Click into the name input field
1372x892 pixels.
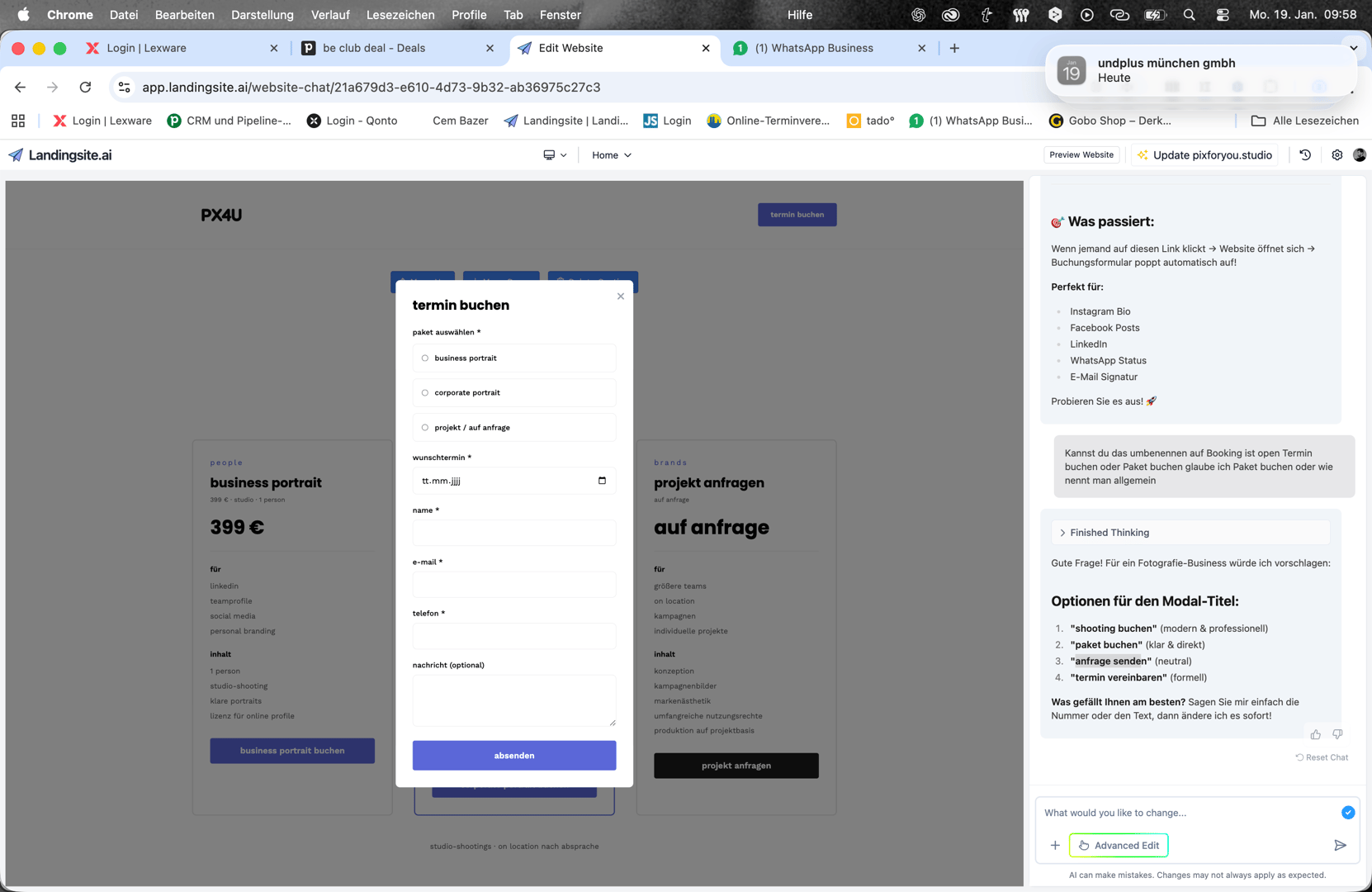point(514,533)
